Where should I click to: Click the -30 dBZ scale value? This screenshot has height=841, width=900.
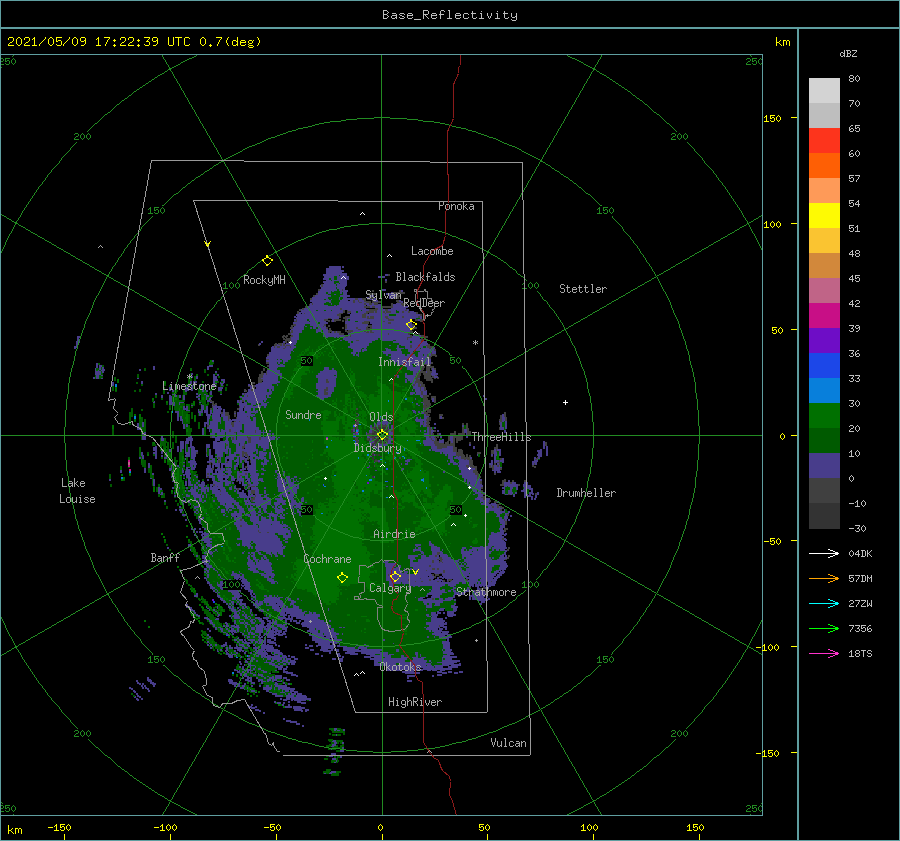[x=857, y=528]
